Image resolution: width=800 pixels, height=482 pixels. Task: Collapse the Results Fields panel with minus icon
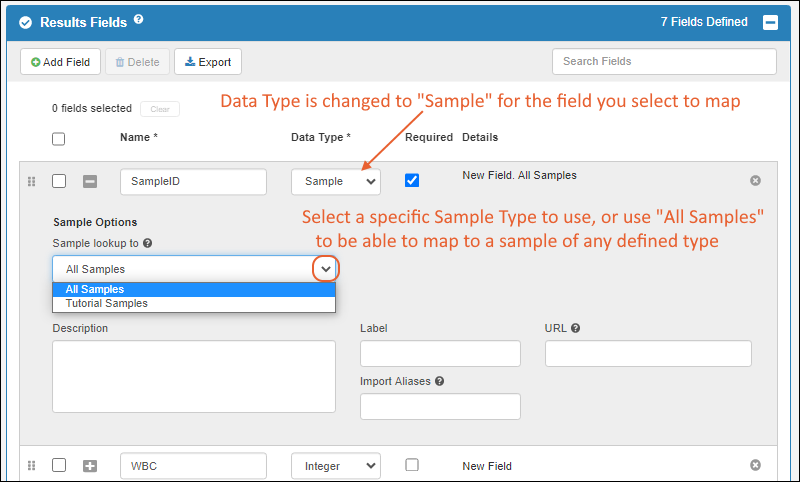pos(770,22)
